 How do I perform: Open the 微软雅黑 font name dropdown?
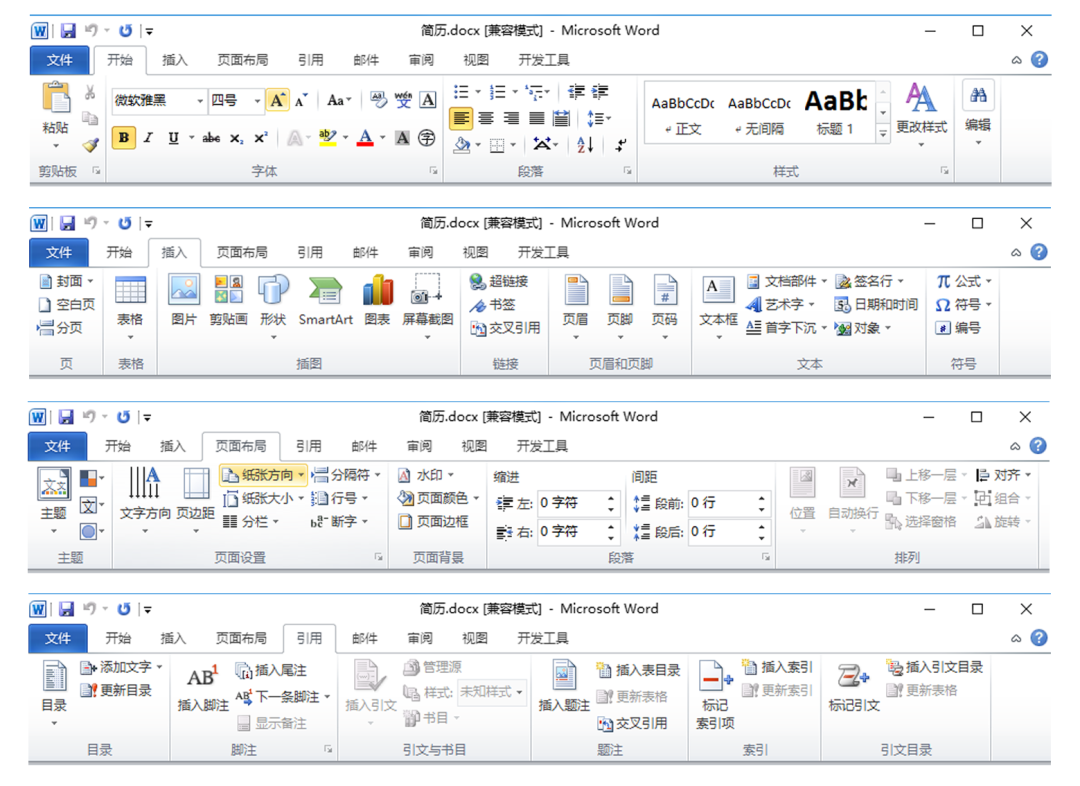click(x=200, y=100)
